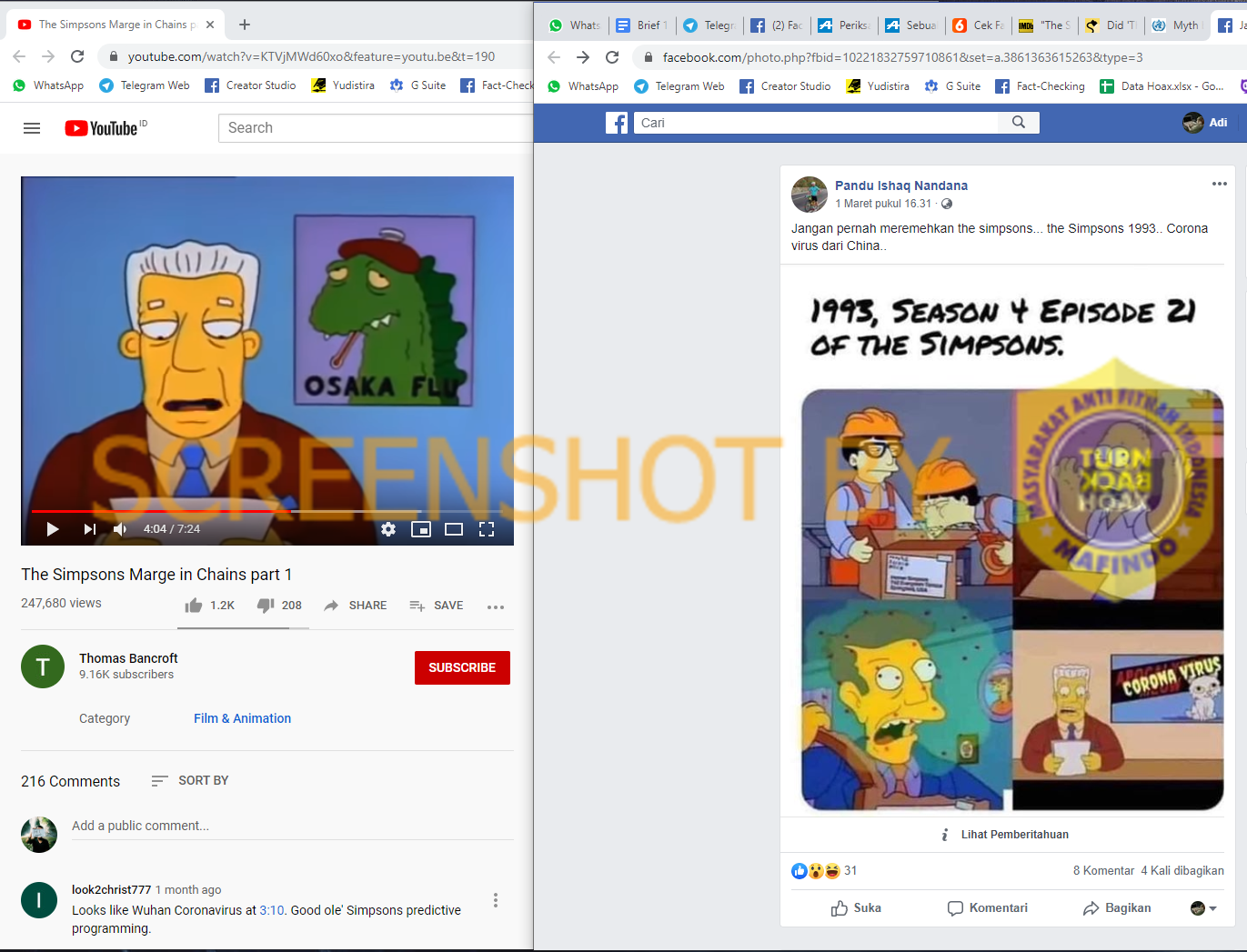Image resolution: width=1247 pixels, height=952 pixels.
Task: Enter fullscreen on the video player
Action: pos(487,529)
